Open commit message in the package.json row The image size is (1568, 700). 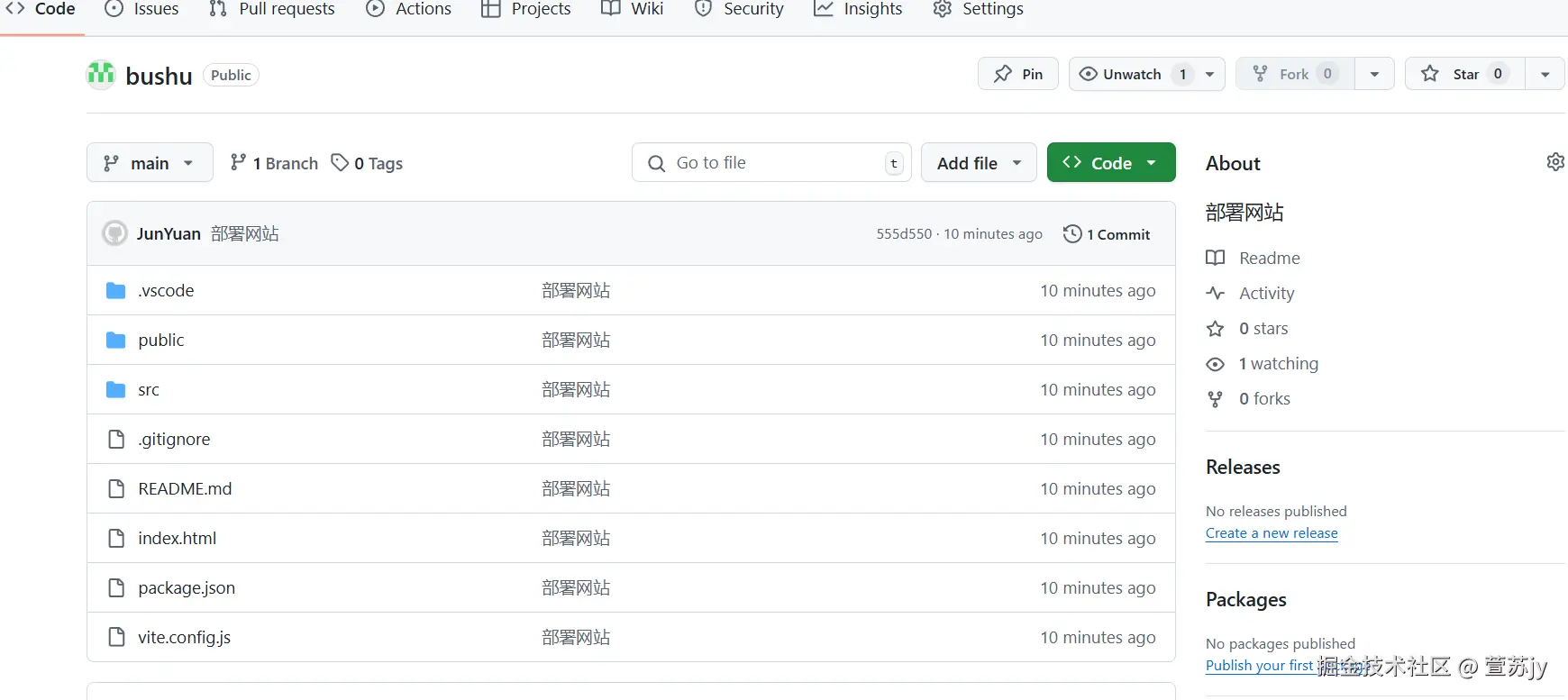coord(576,587)
